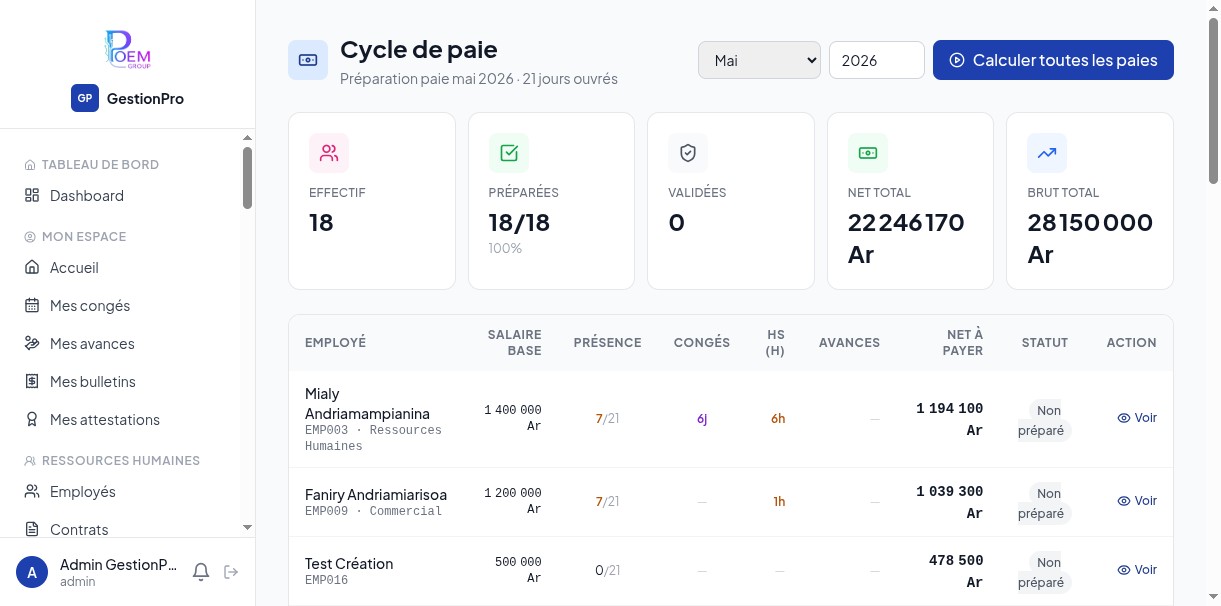Open the Mes avances link
The height and width of the screenshot is (606, 1221).
coord(120,343)
